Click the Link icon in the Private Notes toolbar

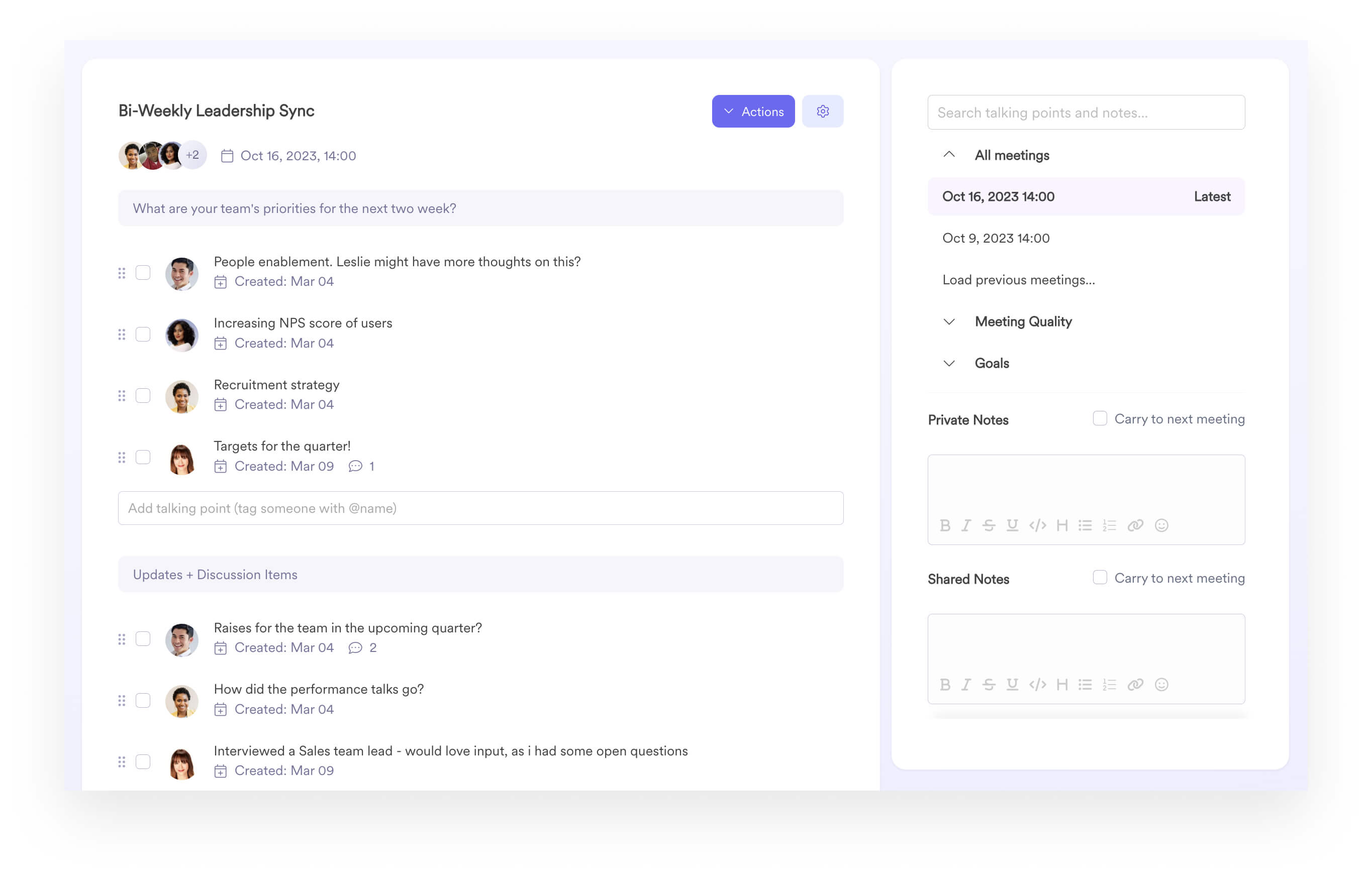(1135, 525)
